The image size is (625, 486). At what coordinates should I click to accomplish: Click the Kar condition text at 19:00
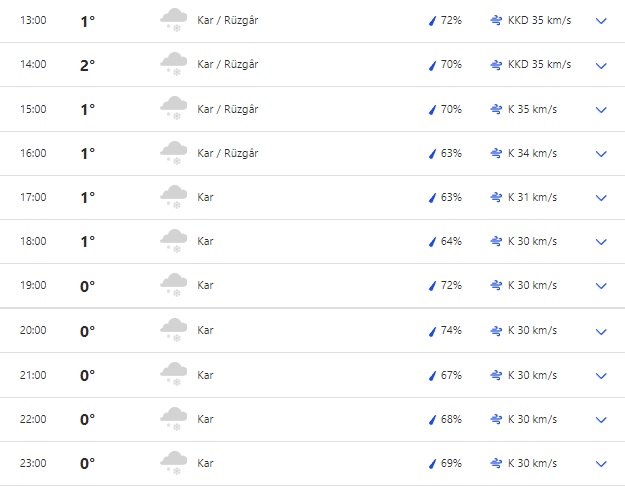point(206,286)
